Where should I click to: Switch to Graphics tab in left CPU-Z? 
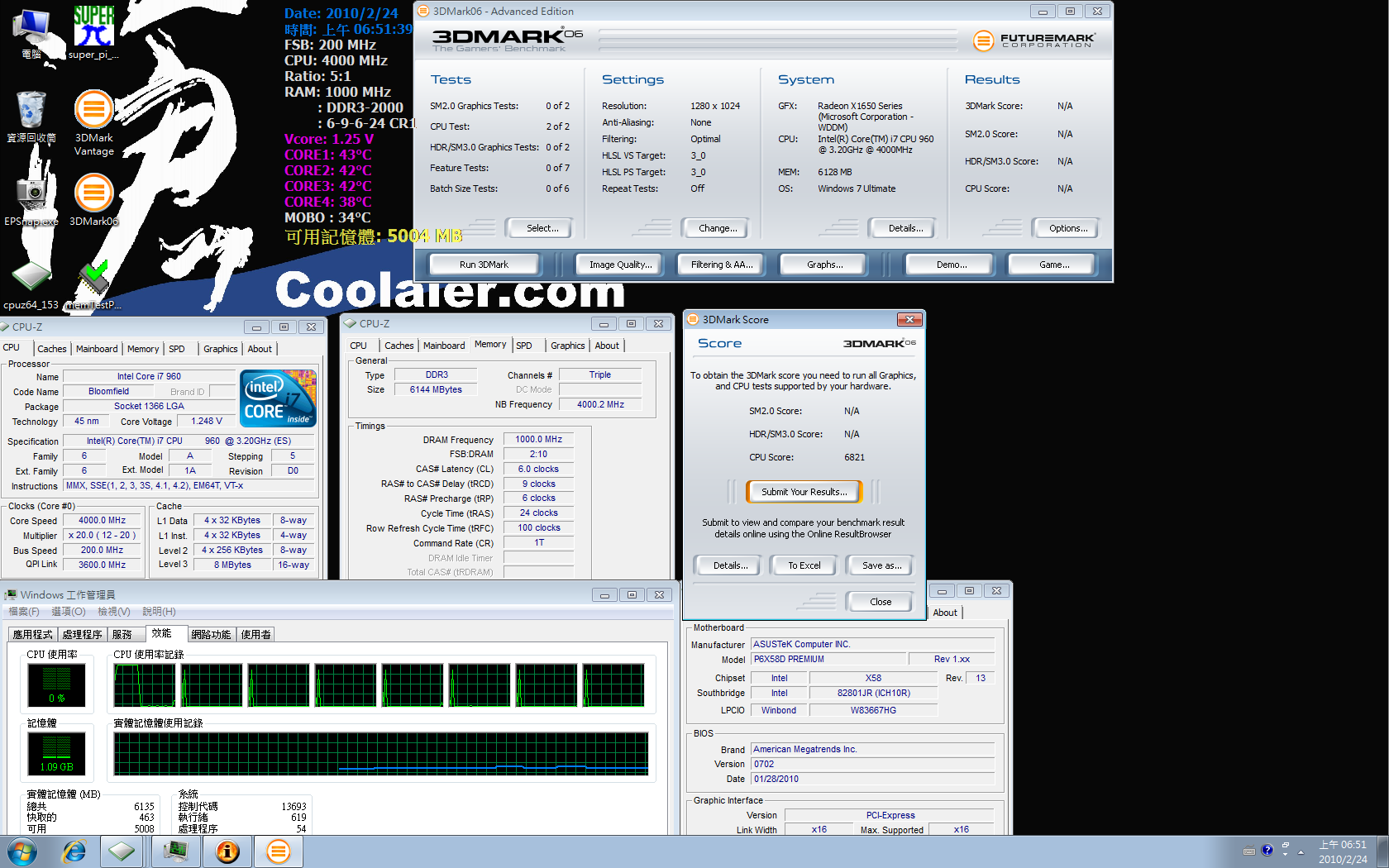click(221, 349)
